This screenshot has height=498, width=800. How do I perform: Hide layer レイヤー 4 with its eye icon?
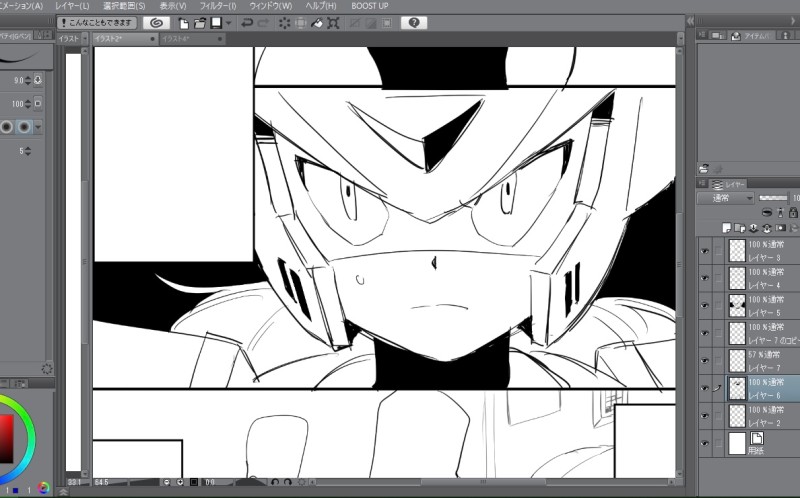click(x=705, y=278)
